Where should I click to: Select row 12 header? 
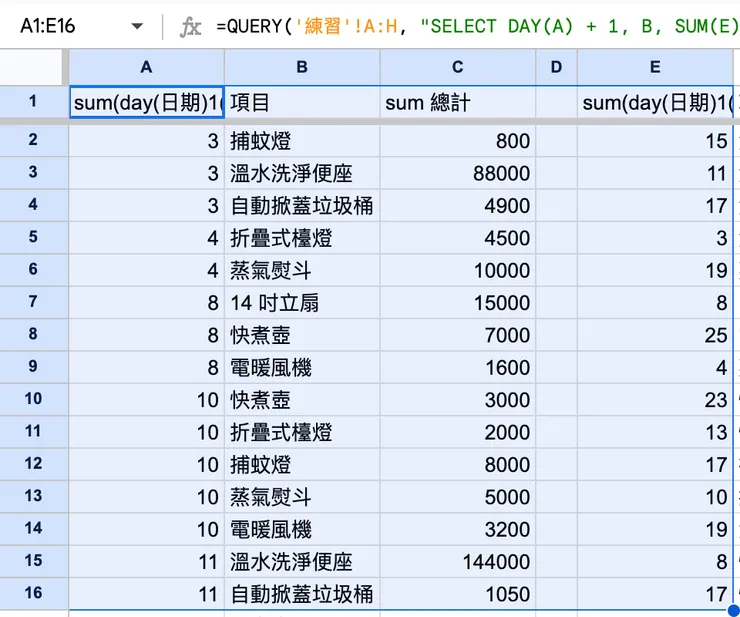pos(33,464)
